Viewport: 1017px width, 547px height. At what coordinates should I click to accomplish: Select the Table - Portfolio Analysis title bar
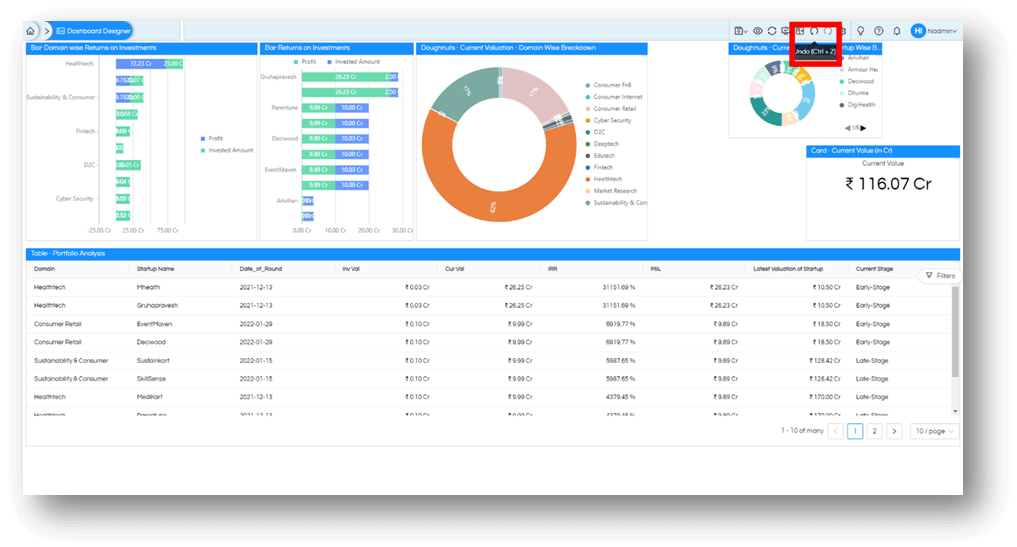493,254
